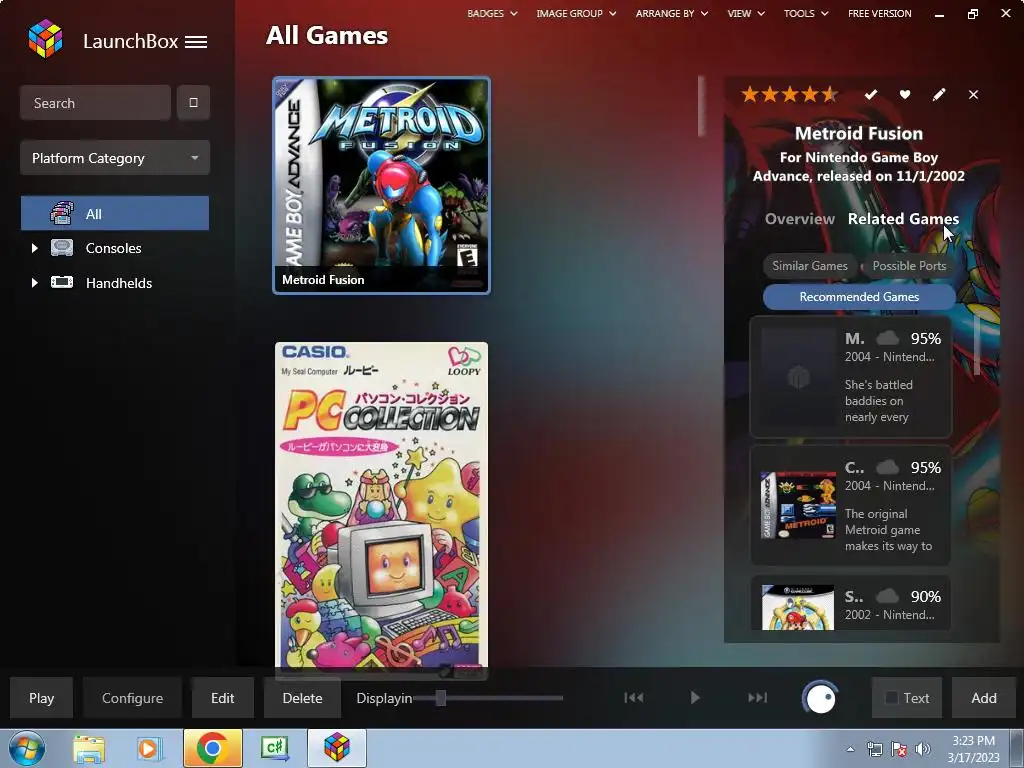Show Similar Games list

(810, 266)
